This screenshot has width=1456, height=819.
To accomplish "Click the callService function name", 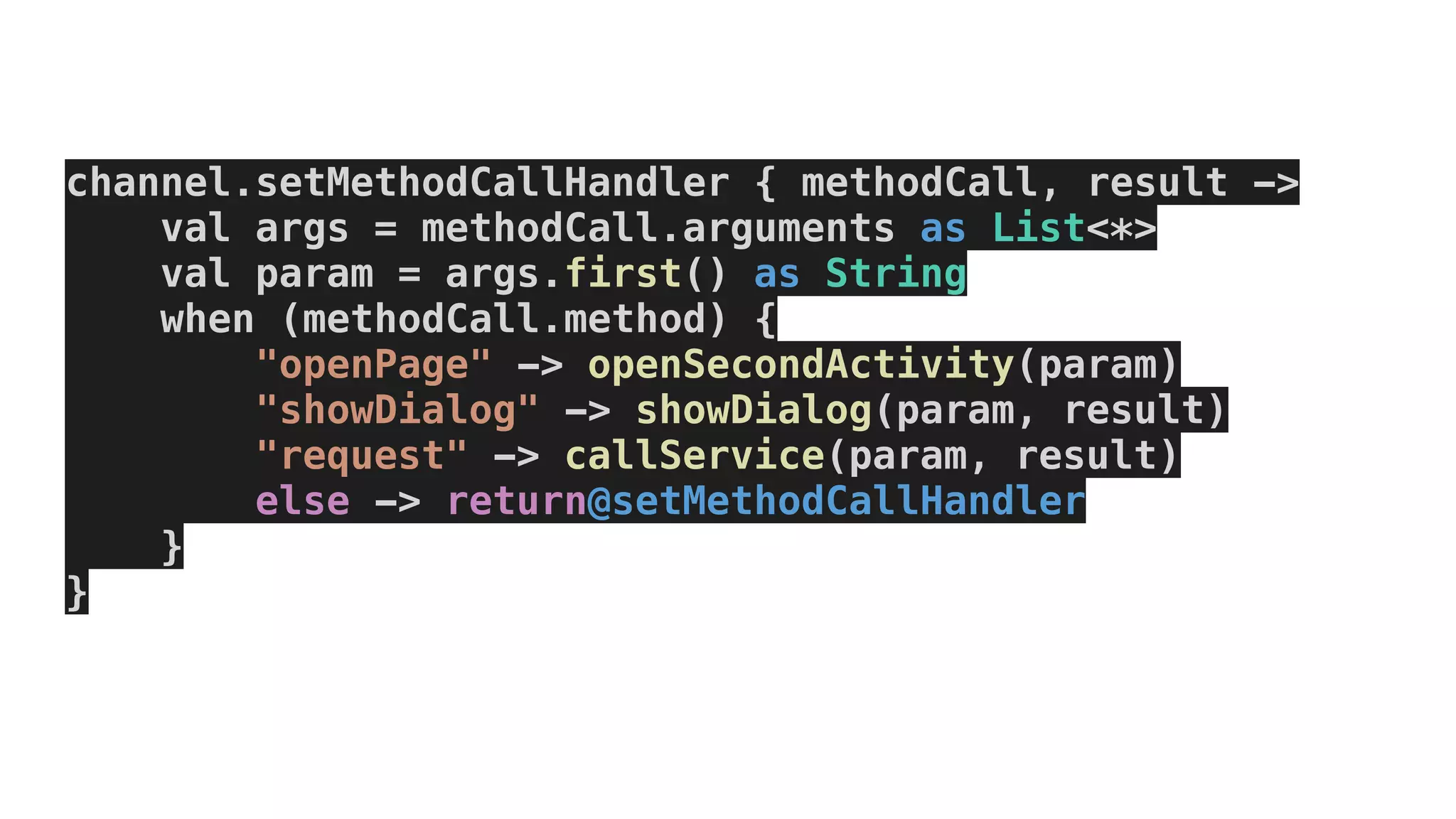I will [695, 456].
